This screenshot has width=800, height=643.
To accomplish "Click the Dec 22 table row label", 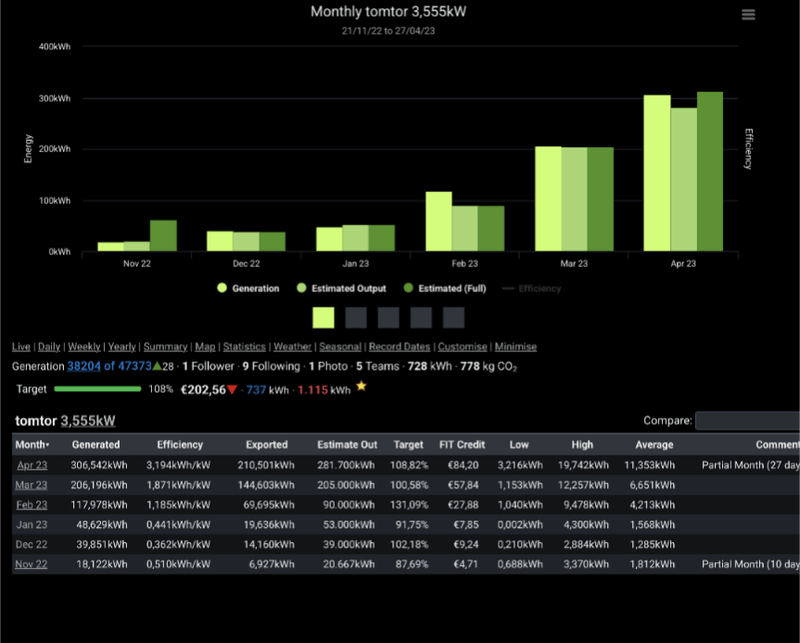I will 31,545.
